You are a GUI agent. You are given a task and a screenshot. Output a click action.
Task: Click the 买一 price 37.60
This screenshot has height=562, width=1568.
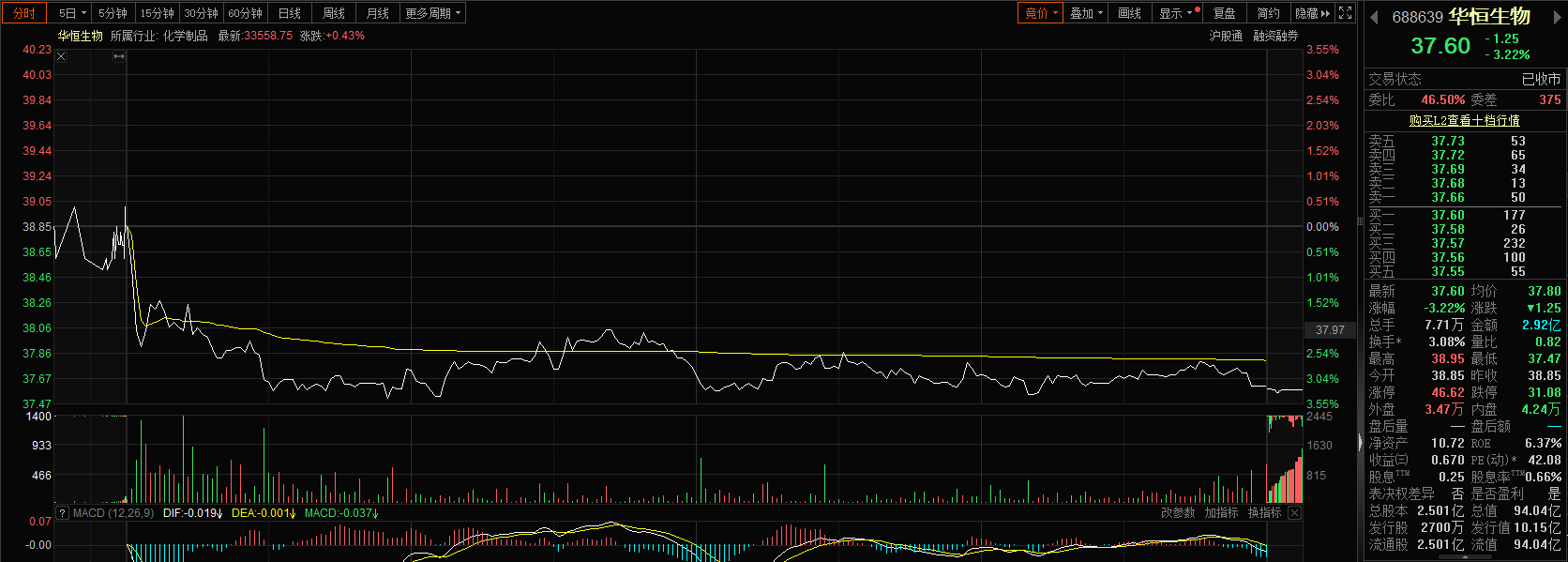[x=1448, y=215]
